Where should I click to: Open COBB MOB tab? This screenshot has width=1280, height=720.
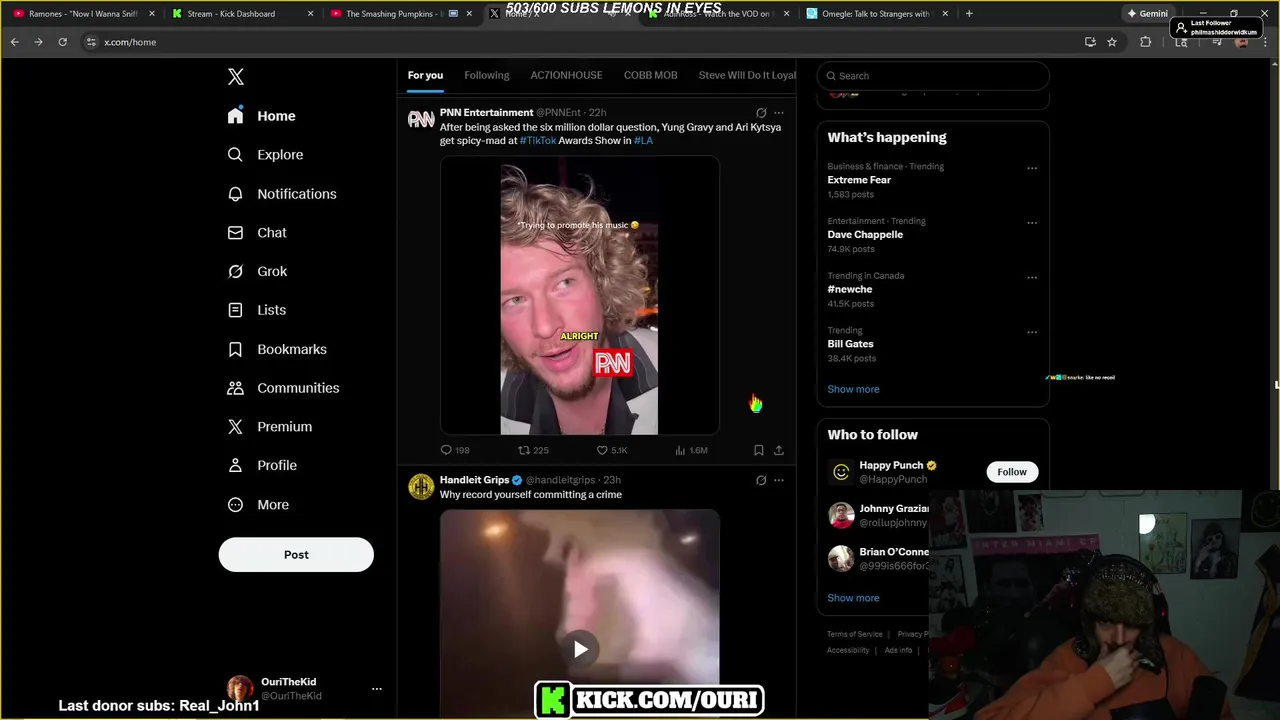pyautogui.click(x=650, y=76)
